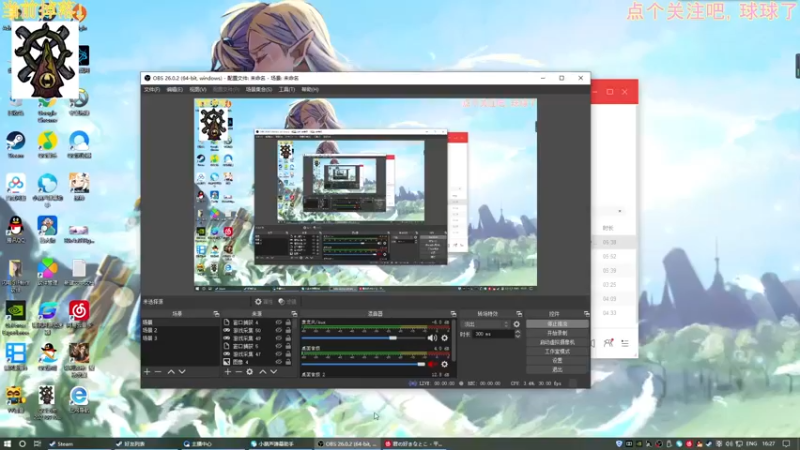800x450 pixels.
Task: Open Filters for selected source
Action: (287, 302)
